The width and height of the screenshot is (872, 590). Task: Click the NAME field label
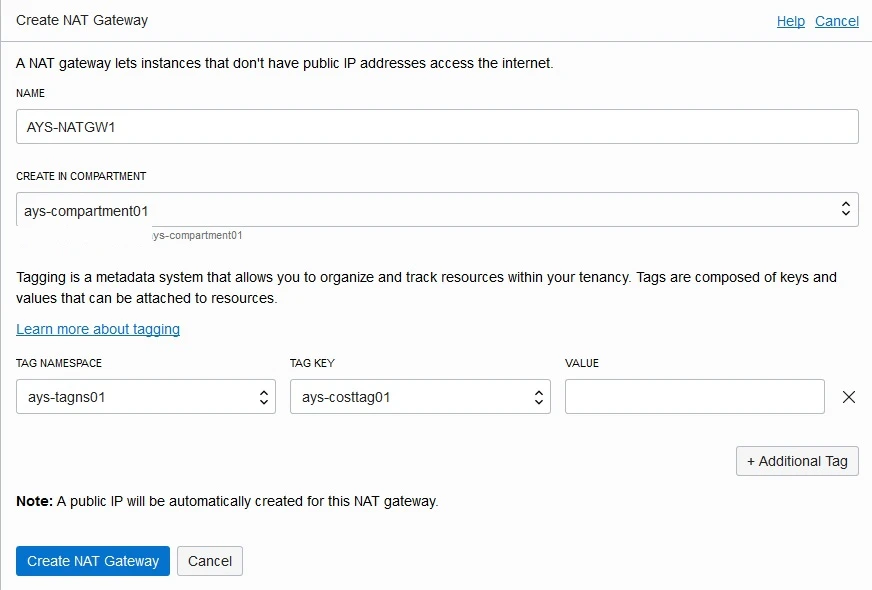[x=31, y=93]
